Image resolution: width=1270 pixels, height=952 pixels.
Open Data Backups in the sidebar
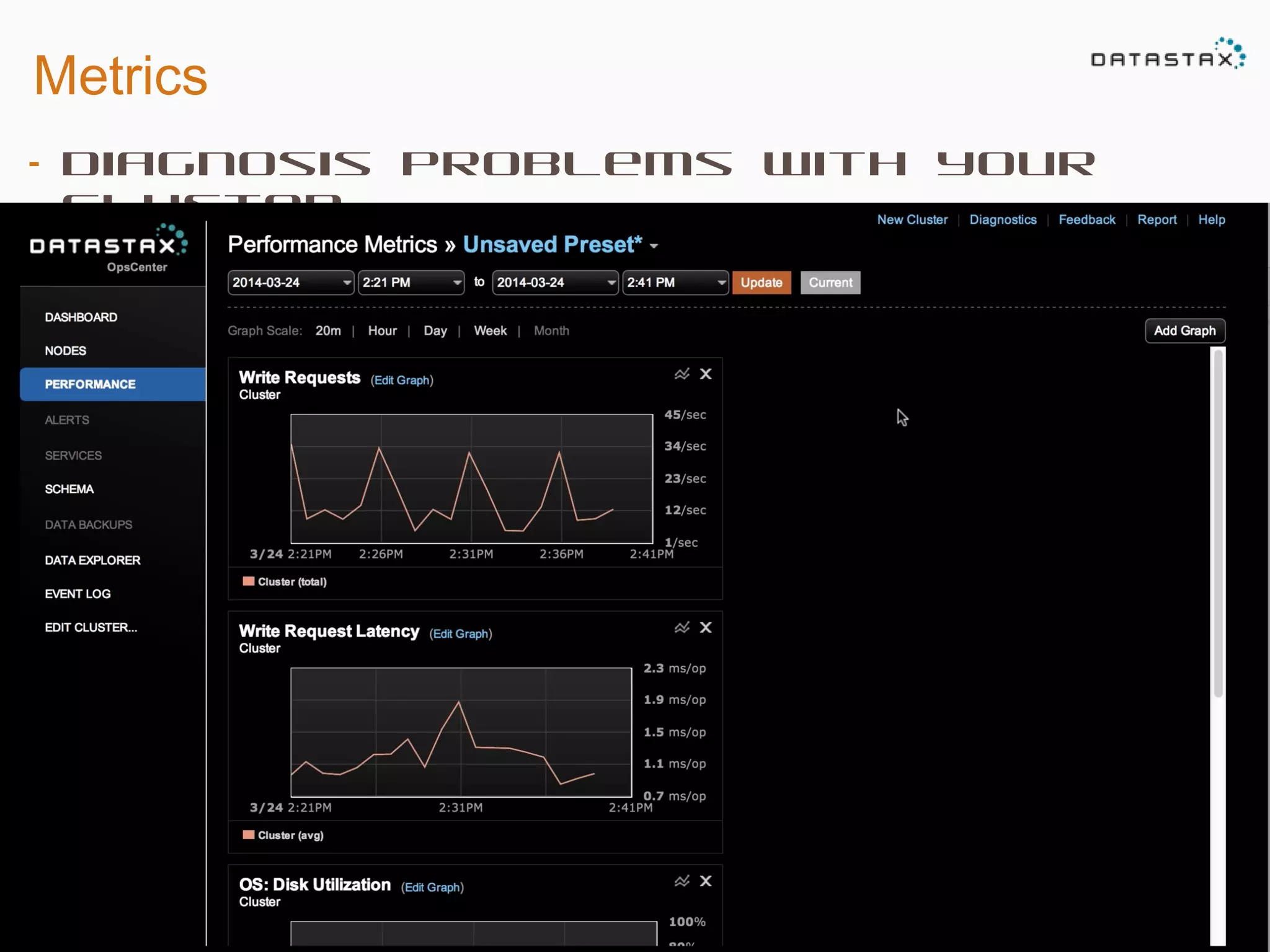click(x=88, y=525)
